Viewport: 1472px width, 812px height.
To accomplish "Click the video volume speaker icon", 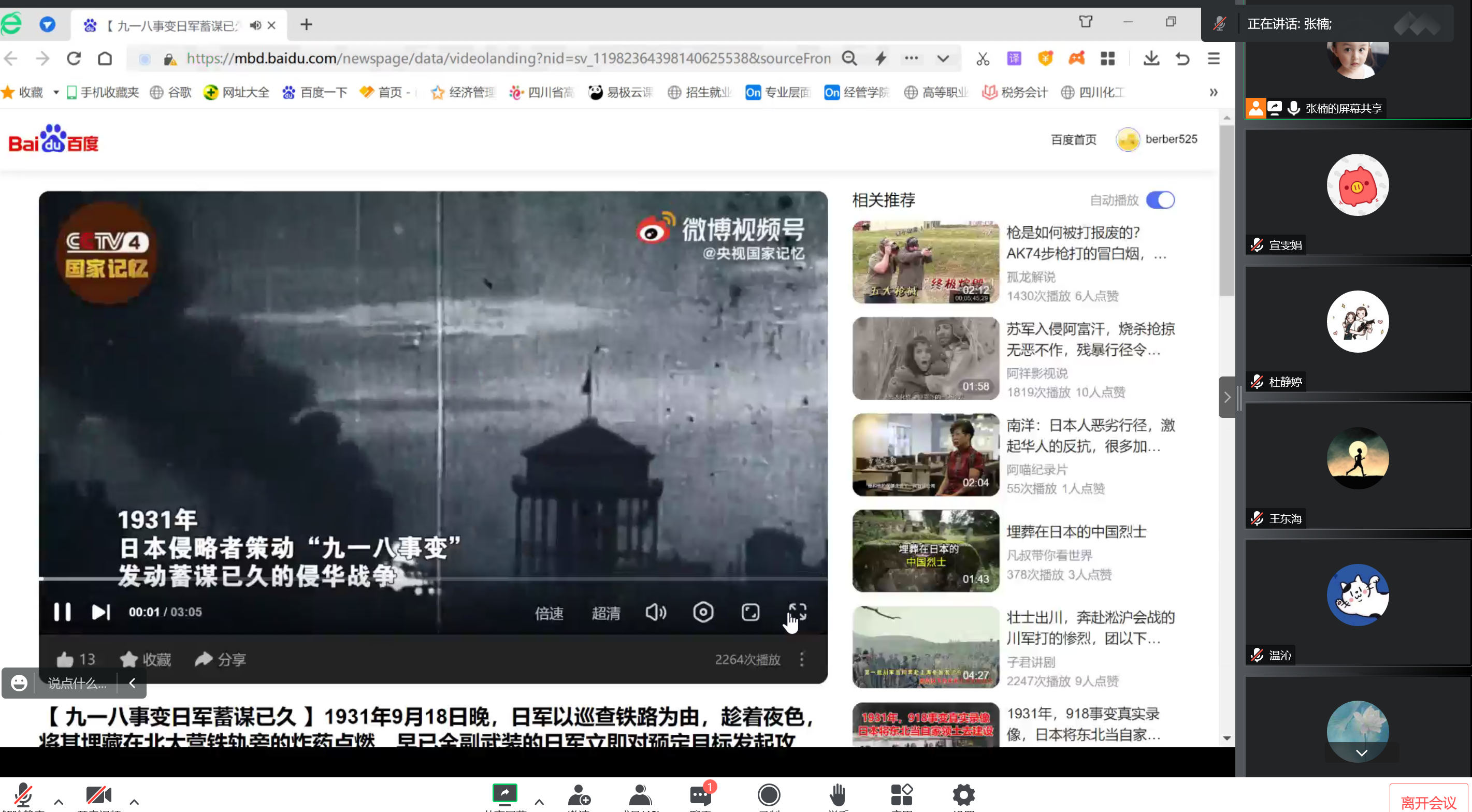I will 655,613.
